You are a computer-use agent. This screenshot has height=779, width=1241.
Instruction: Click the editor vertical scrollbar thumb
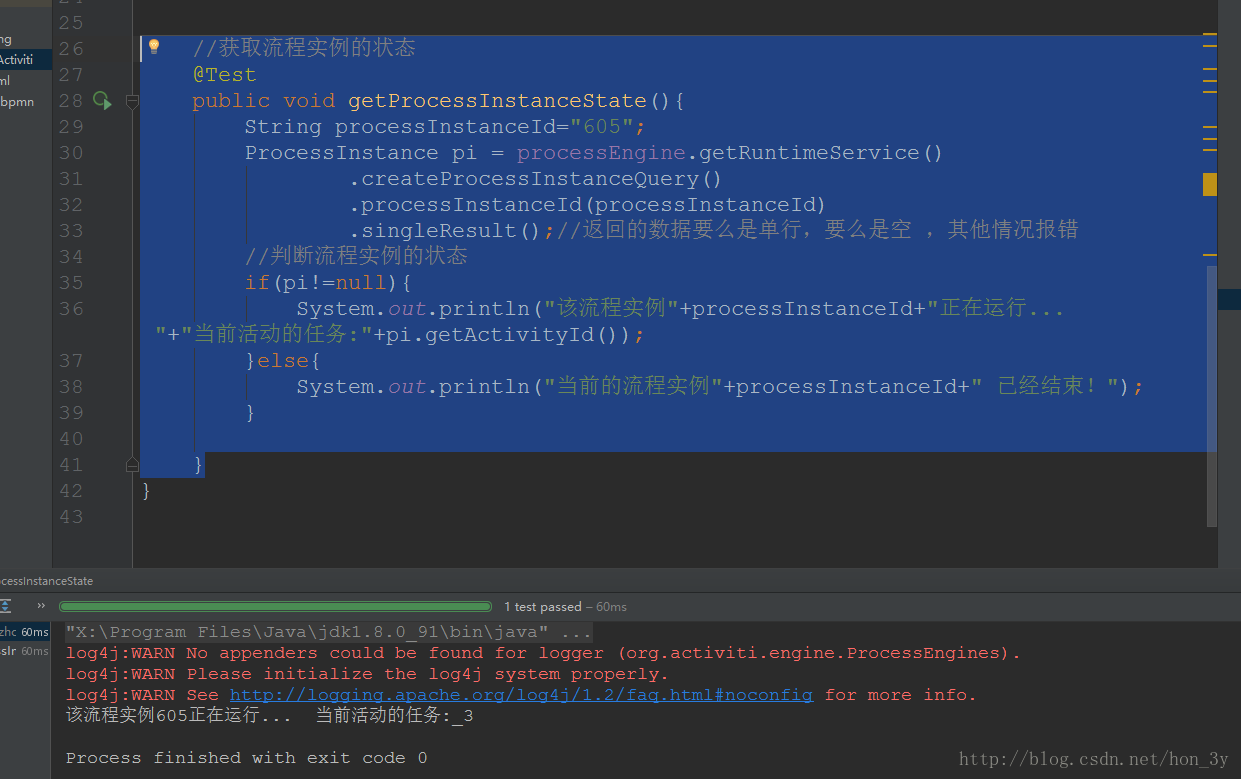[1212, 395]
